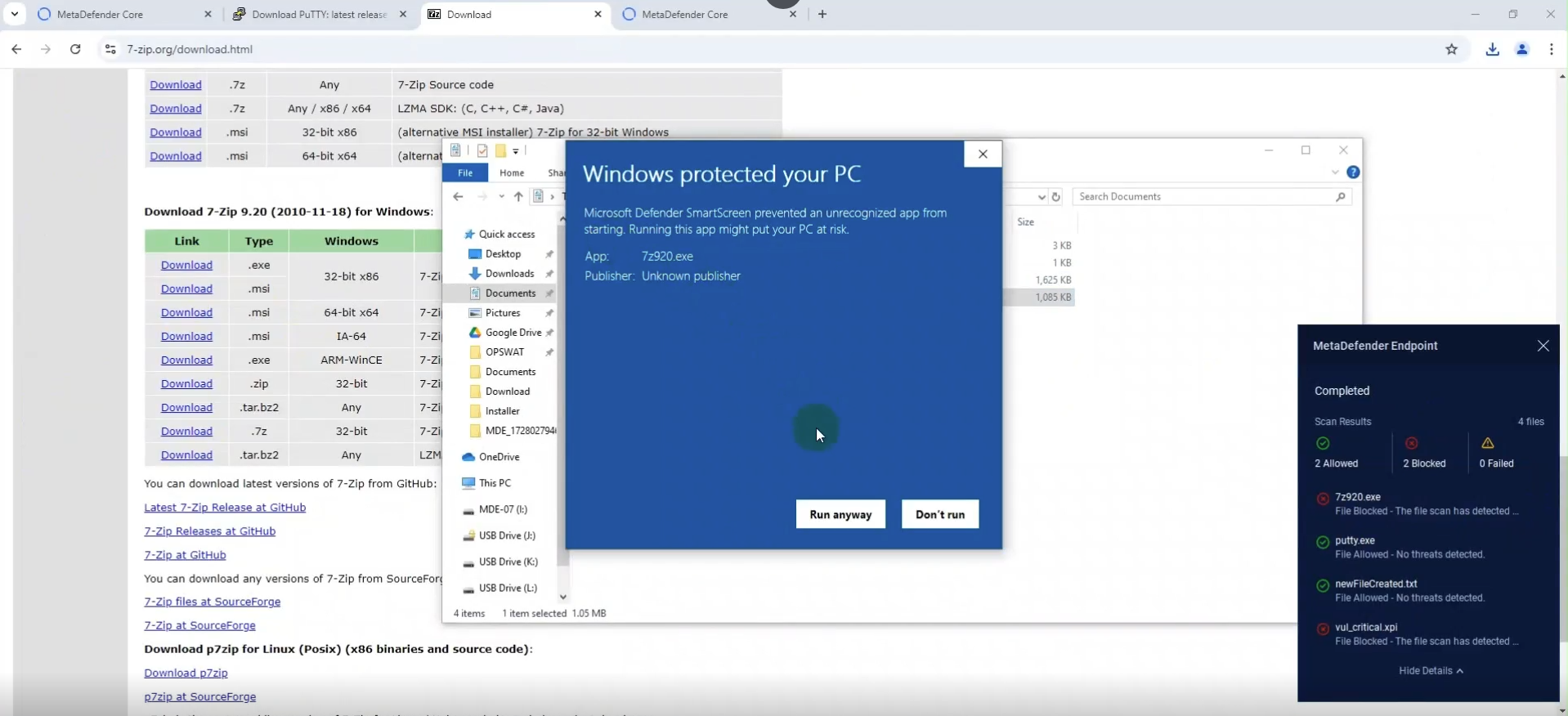Viewport: 1568px width, 716px height.
Task: Download 7-Zip 9.20 .zip 32-bit
Action: click(186, 383)
